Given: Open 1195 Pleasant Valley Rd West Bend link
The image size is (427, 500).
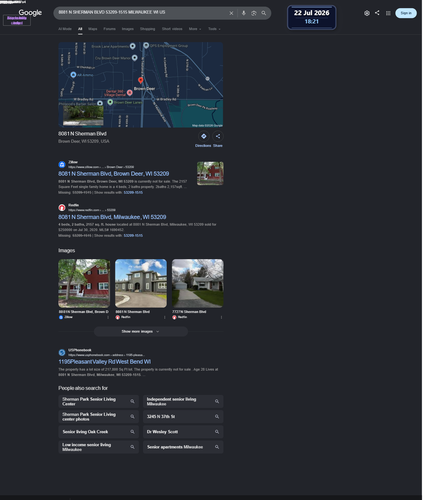Looking at the screenshot, I should click(x=105, y=362).
